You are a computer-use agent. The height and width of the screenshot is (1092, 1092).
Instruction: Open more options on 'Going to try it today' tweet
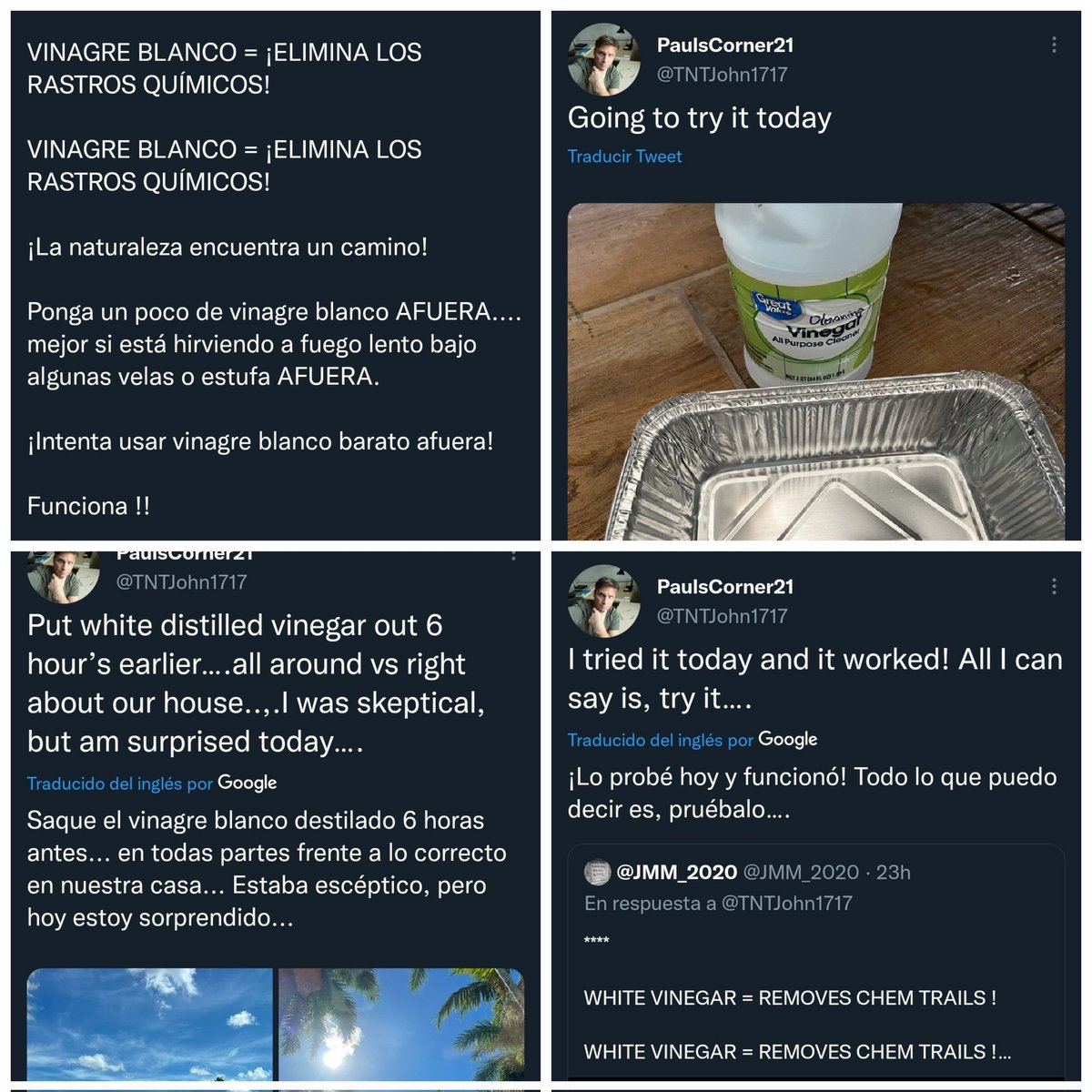[x=1054, y=45]
